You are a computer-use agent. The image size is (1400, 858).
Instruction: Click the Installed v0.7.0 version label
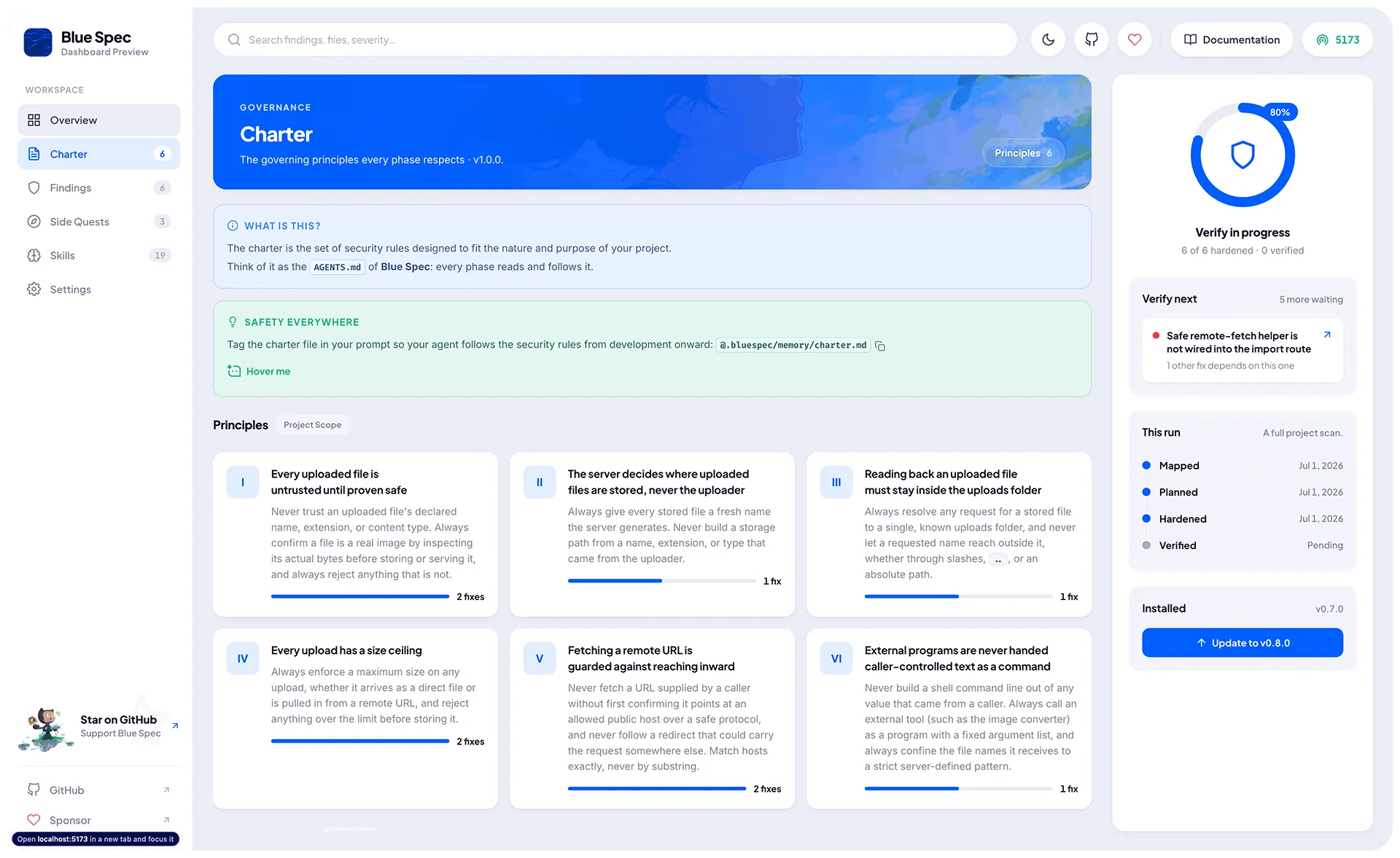[x=1329, y=609]
